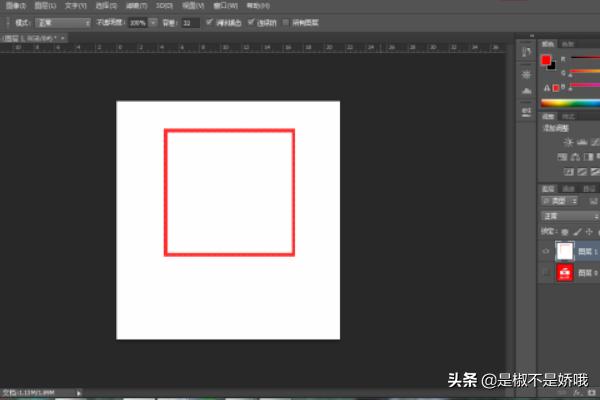600x400 pixels.
Task: Click the red foreground color swatch
Action: 546,60
